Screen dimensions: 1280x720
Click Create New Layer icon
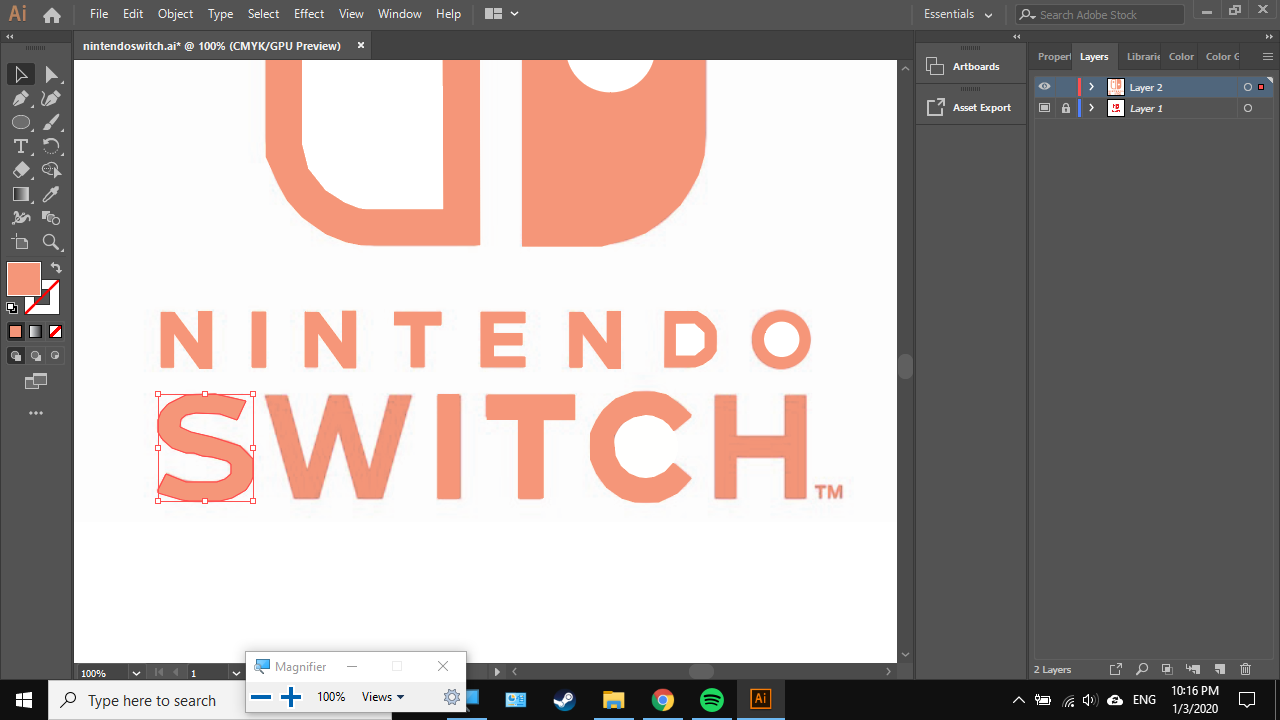(1219, 669)
